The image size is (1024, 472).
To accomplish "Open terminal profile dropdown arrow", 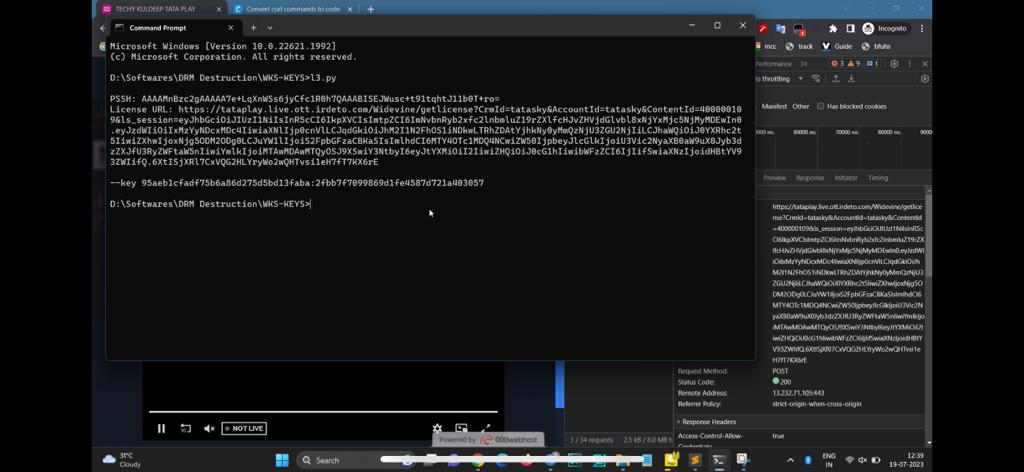I will click(x=270, y=27).
